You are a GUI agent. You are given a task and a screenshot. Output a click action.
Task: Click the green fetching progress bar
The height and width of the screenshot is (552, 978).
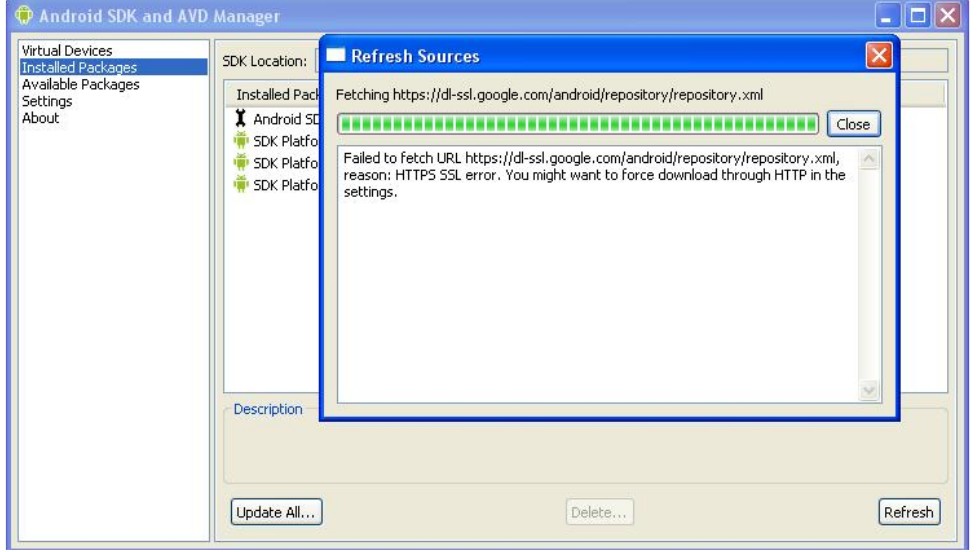[x=578, y=124]
